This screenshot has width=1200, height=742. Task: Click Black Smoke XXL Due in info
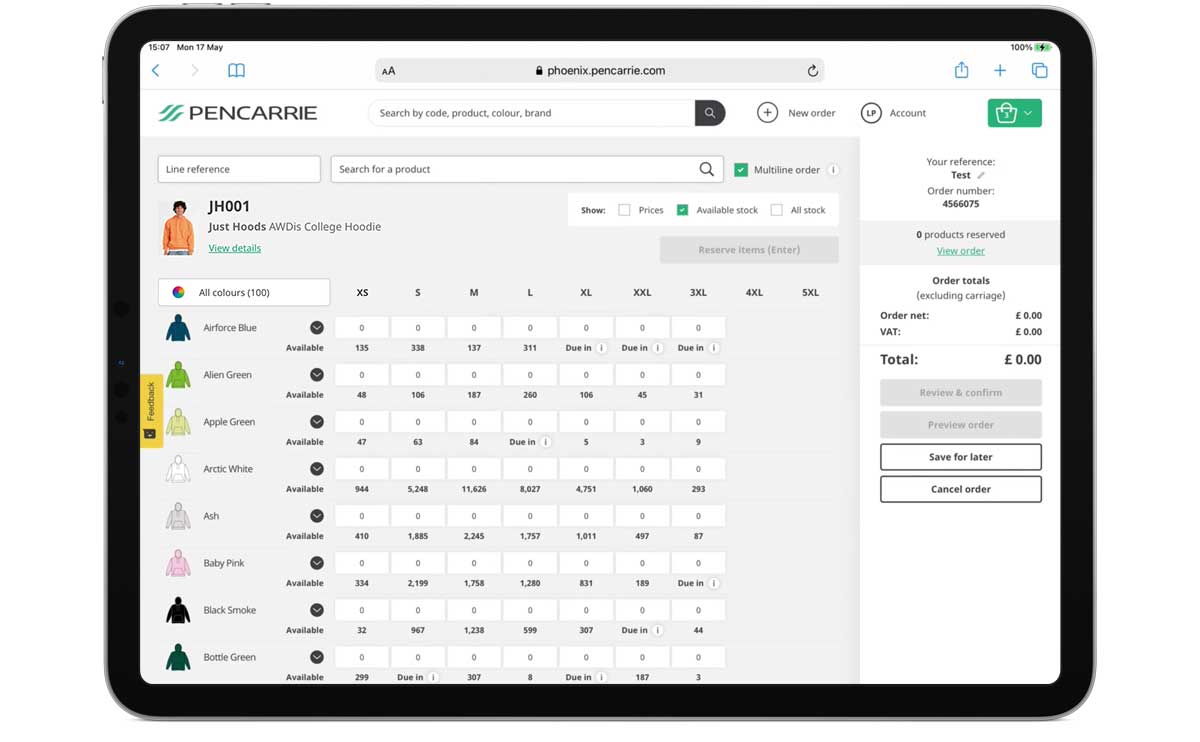(657, 630)
